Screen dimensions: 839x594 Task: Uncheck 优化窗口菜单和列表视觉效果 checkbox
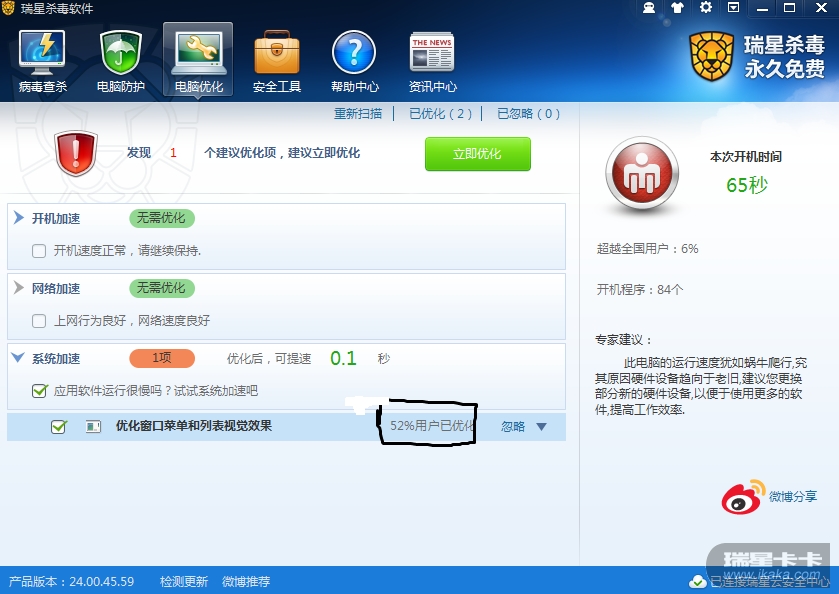(58, 427)
